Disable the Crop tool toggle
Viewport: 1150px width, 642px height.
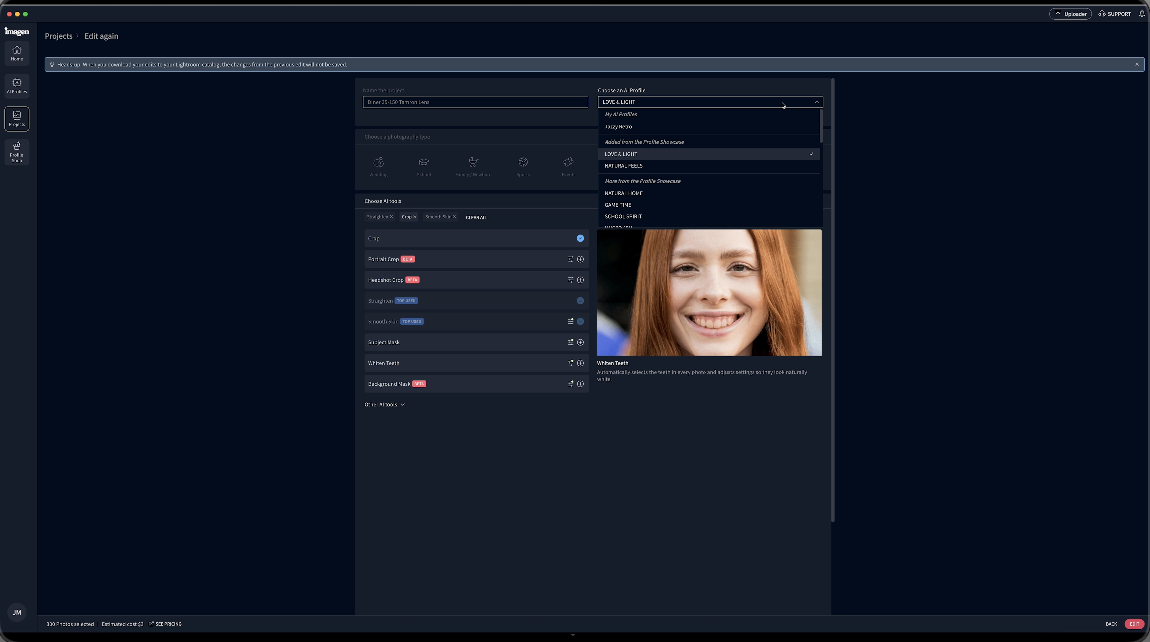pos(579,238)
